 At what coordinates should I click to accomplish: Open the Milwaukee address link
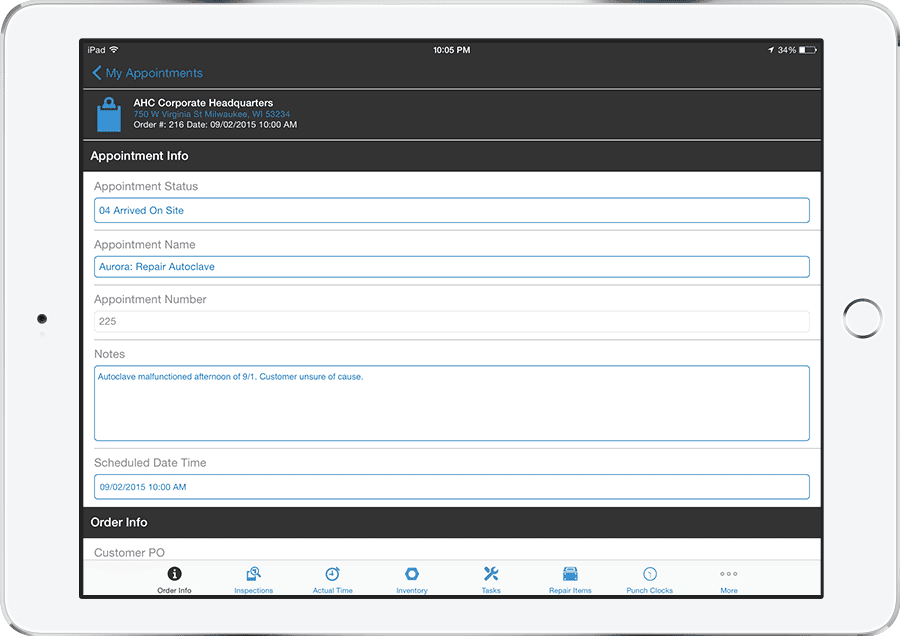[211, 114]
